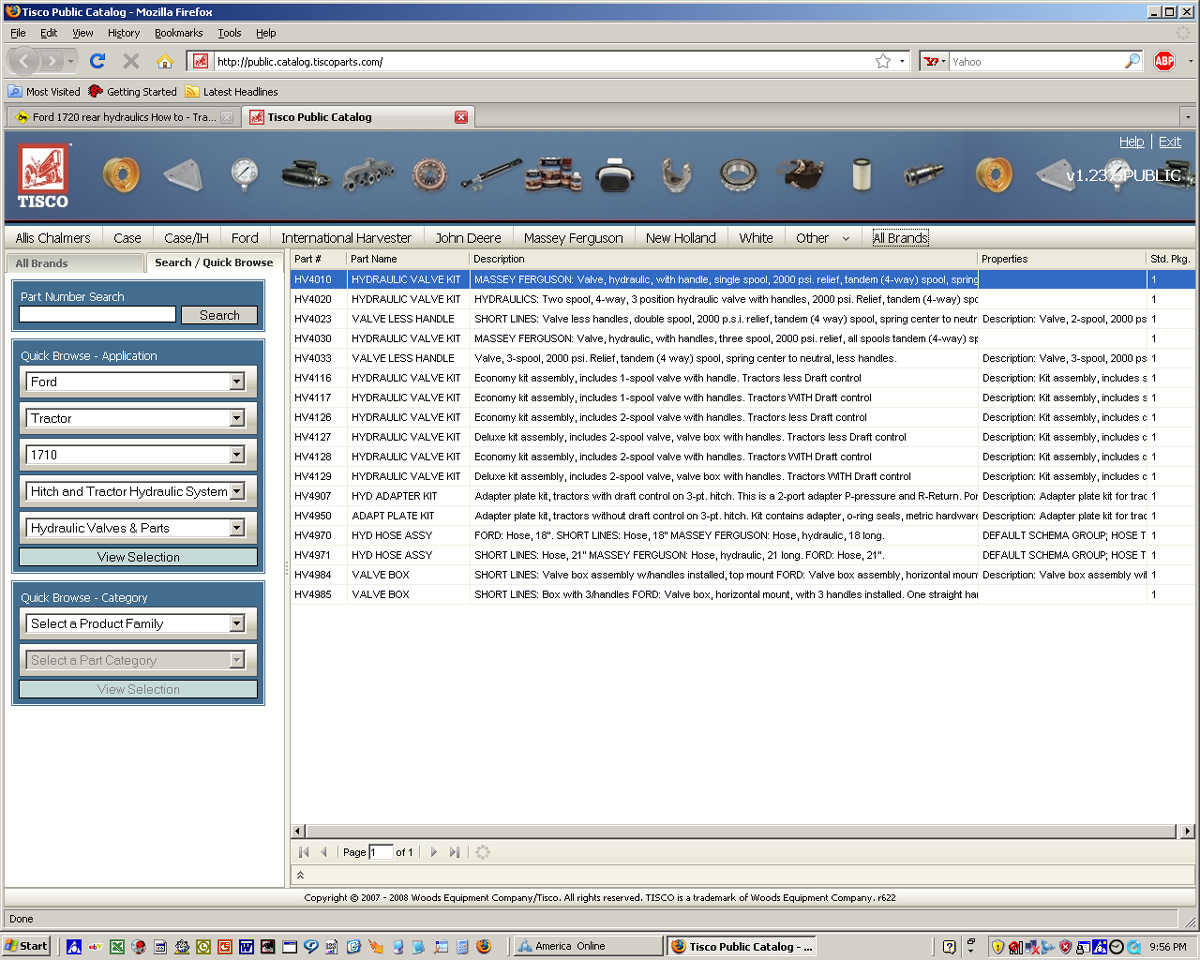Click the Firefox reload page icon
This screenshot has height=960, width=1200.
point(98,61)
